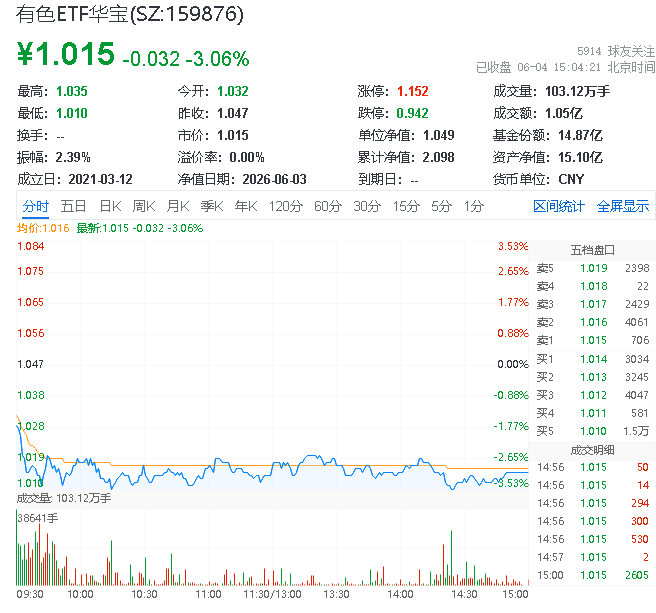Click the 跌停 value 0.942

413,113
